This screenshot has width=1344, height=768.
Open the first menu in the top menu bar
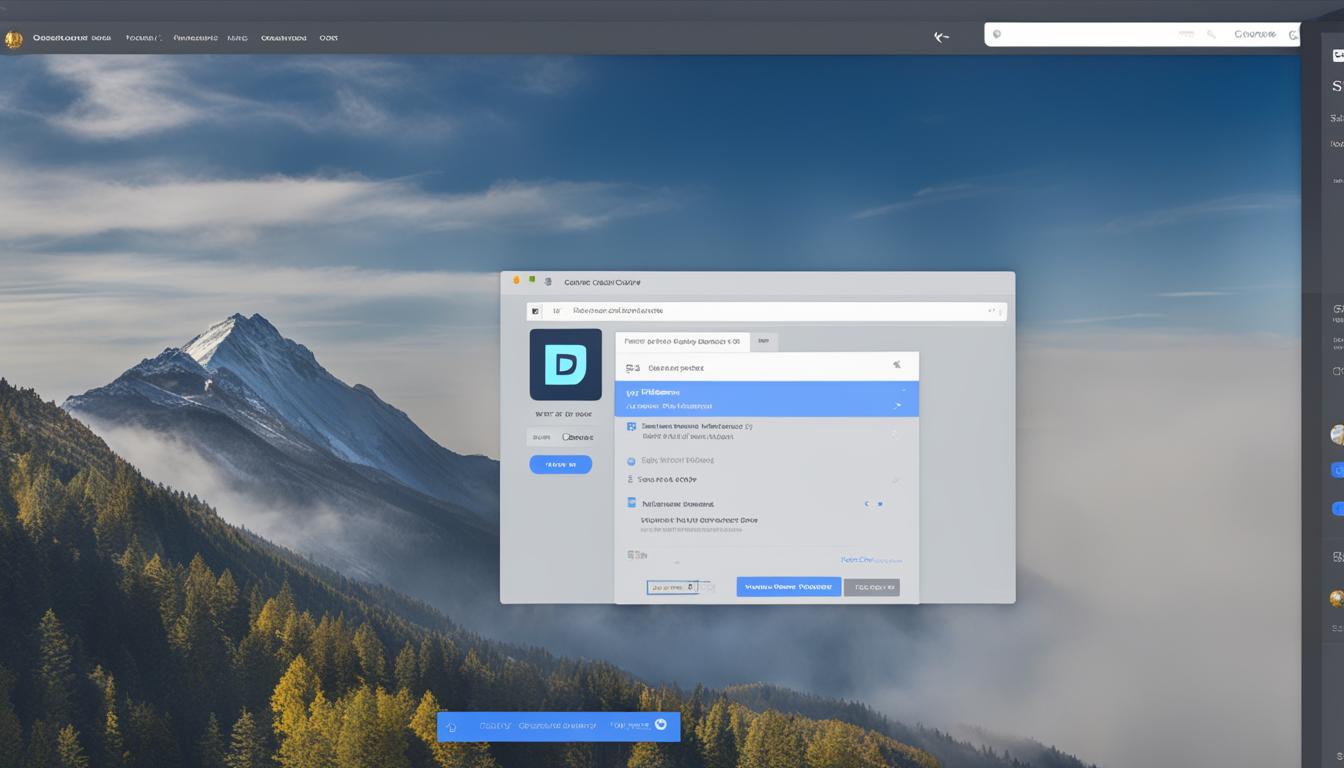click(x=71, y=38)
